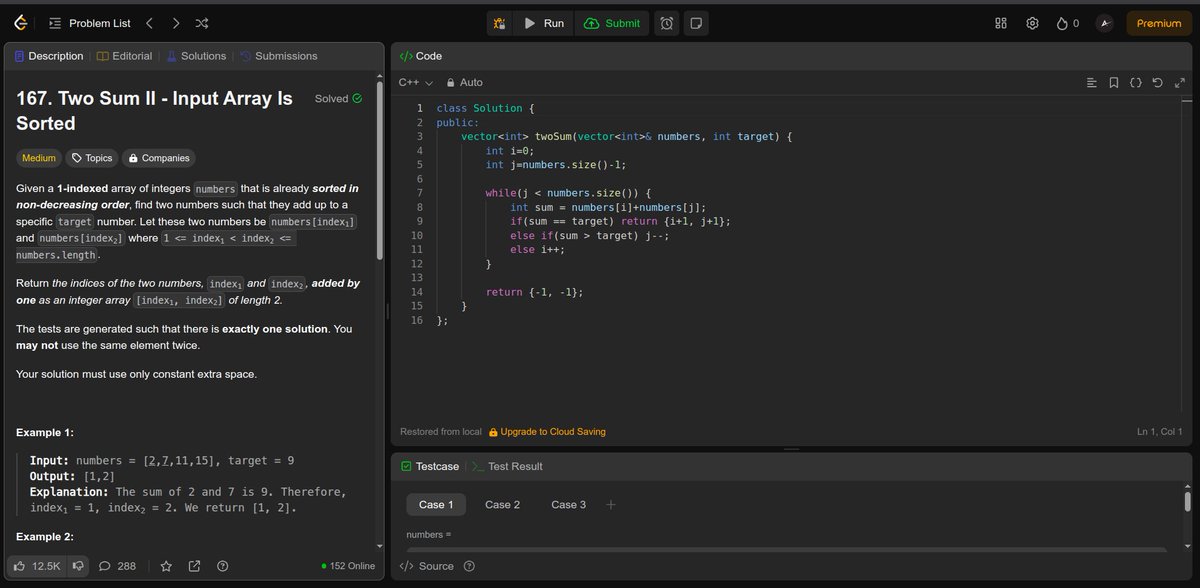Click the description panel scrollbar

(379, 170)
